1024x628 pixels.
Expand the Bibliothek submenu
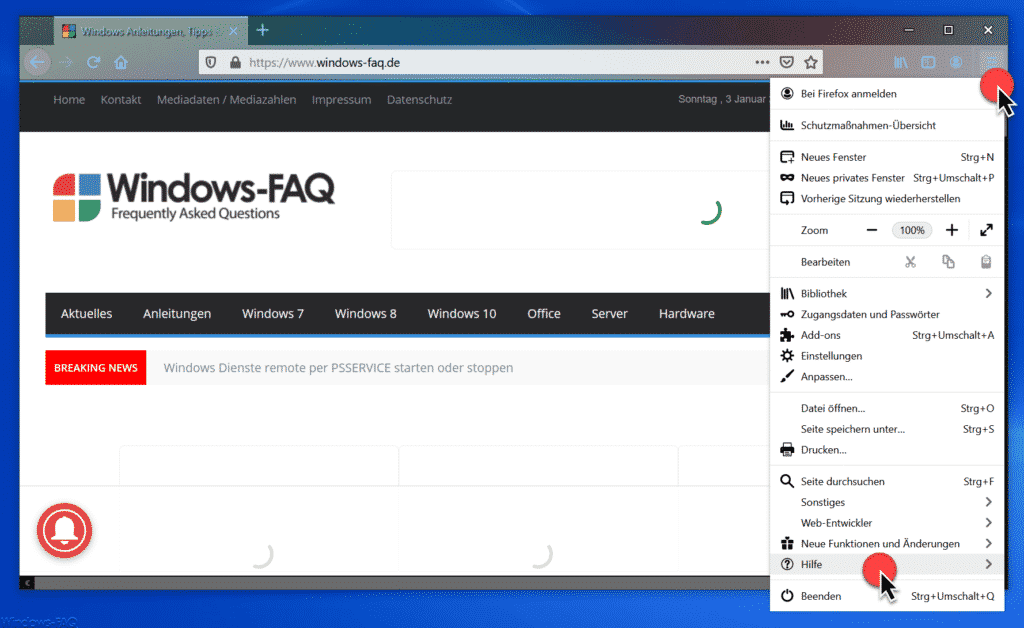click(x=887, y=294)
